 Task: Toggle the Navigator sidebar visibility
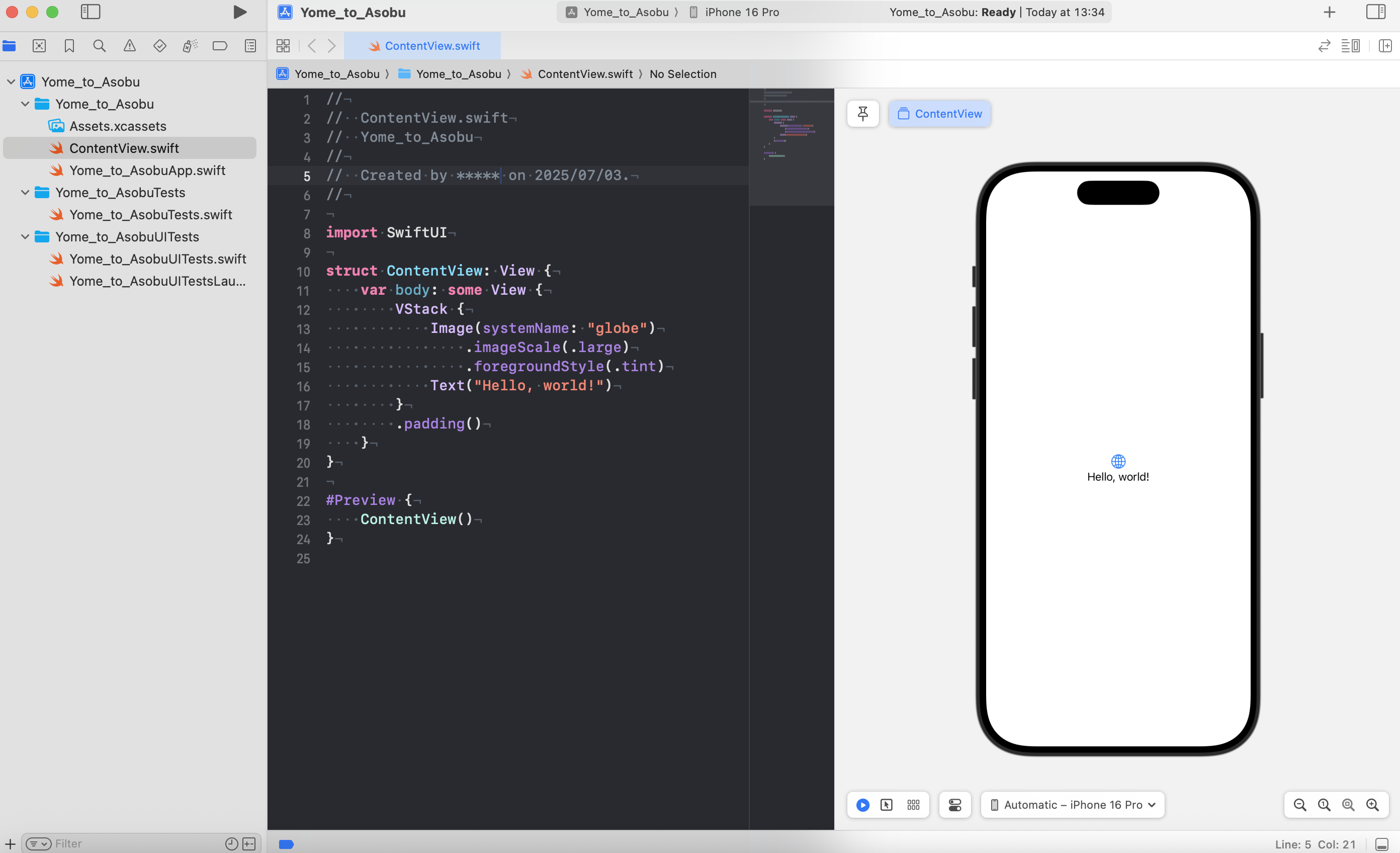pyautogui.click(x=91, y=12)
